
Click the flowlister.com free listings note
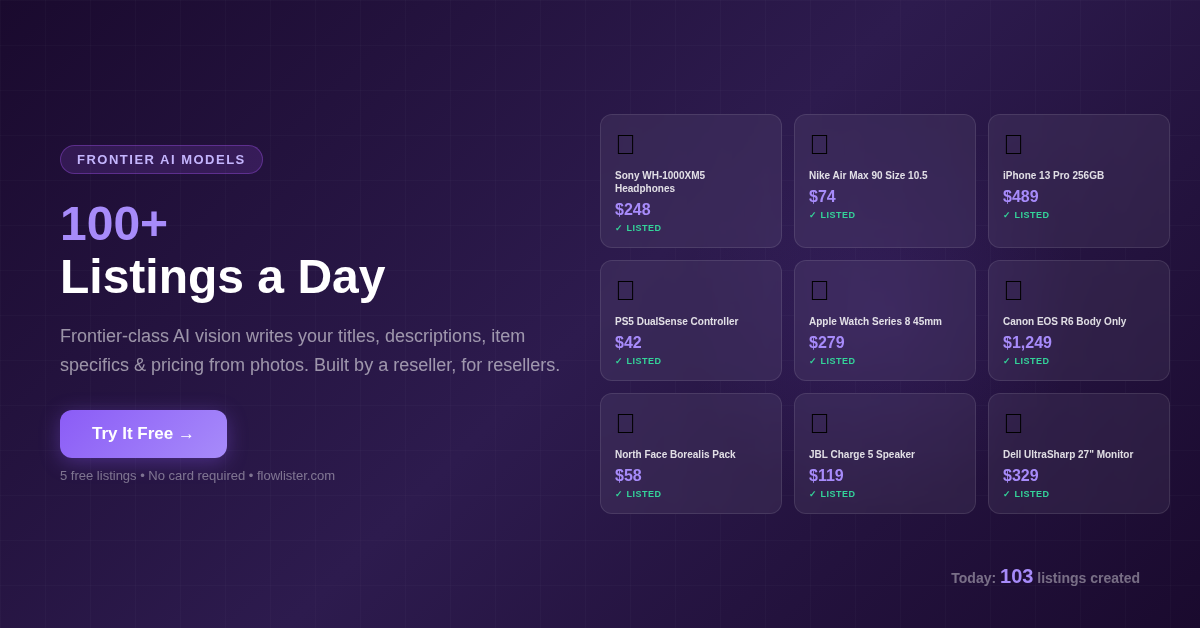click(x=197, y=476)
